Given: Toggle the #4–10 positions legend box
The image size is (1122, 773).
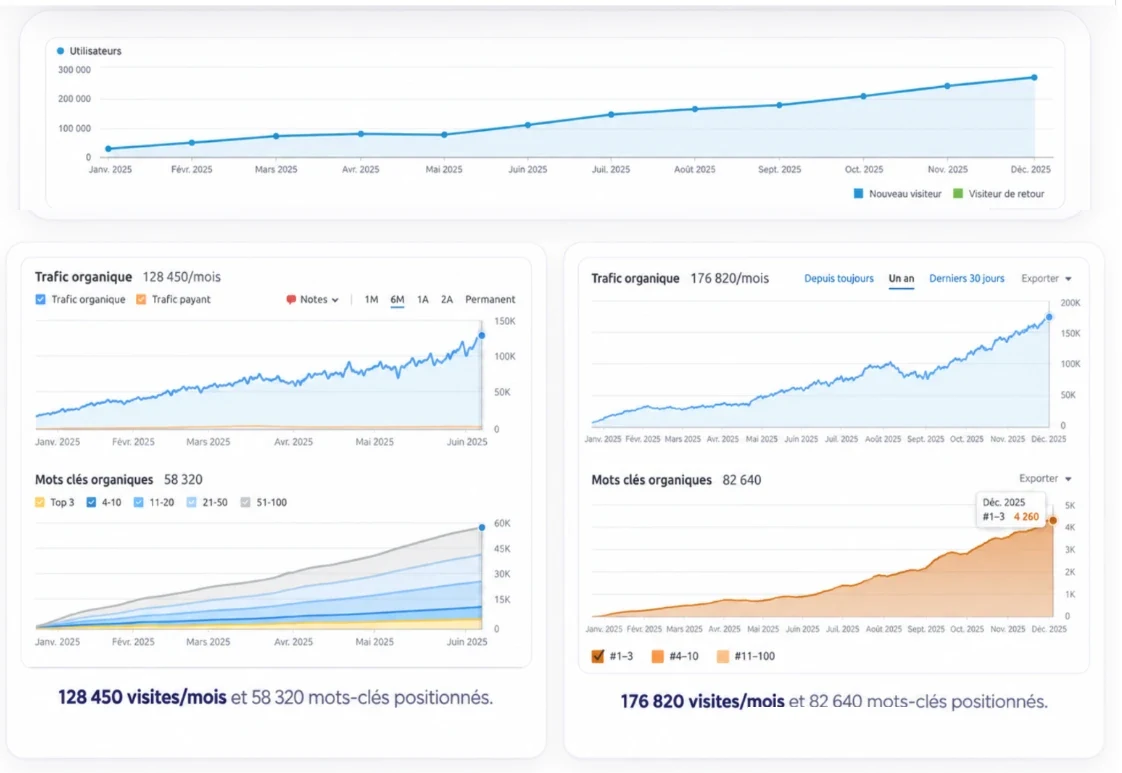Looking at the screenshot, I should click(x=658, y=656).
